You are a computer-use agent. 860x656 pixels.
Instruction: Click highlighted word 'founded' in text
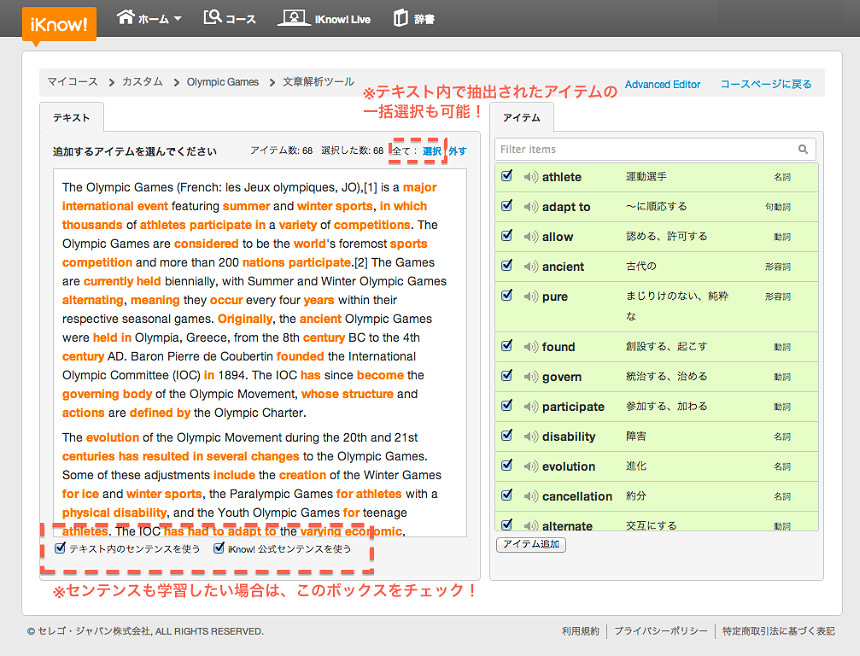[300, 357]
